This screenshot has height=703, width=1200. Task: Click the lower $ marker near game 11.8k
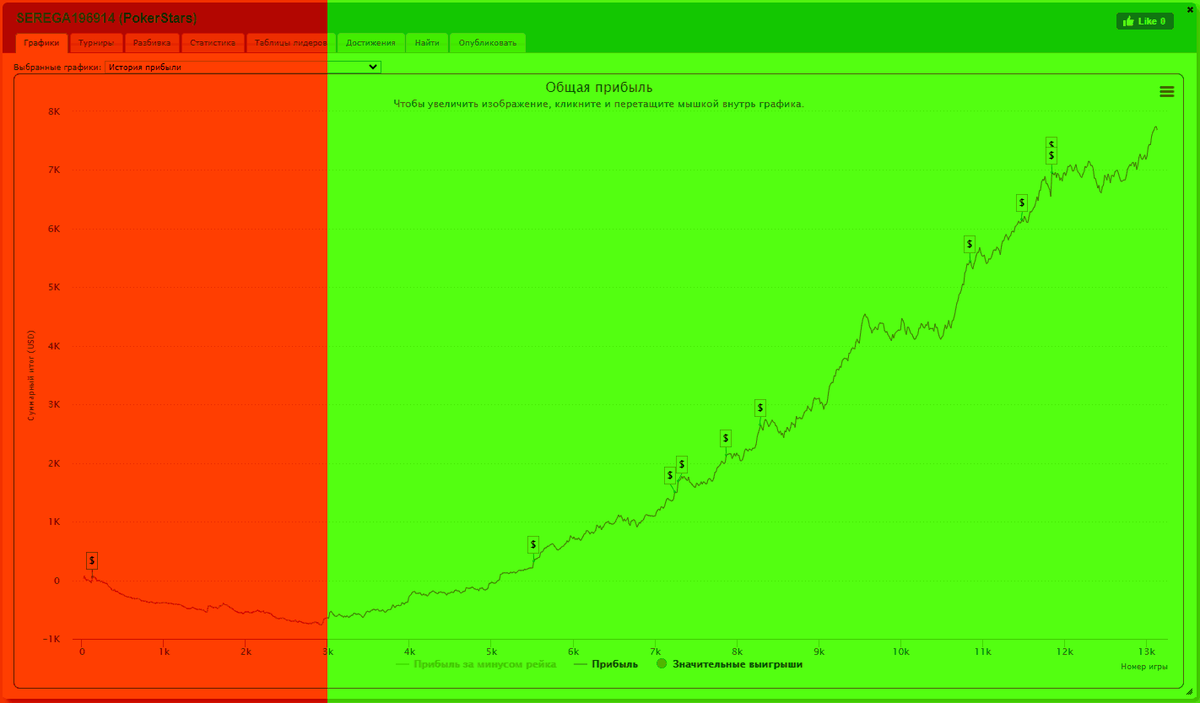(1052, 155)
